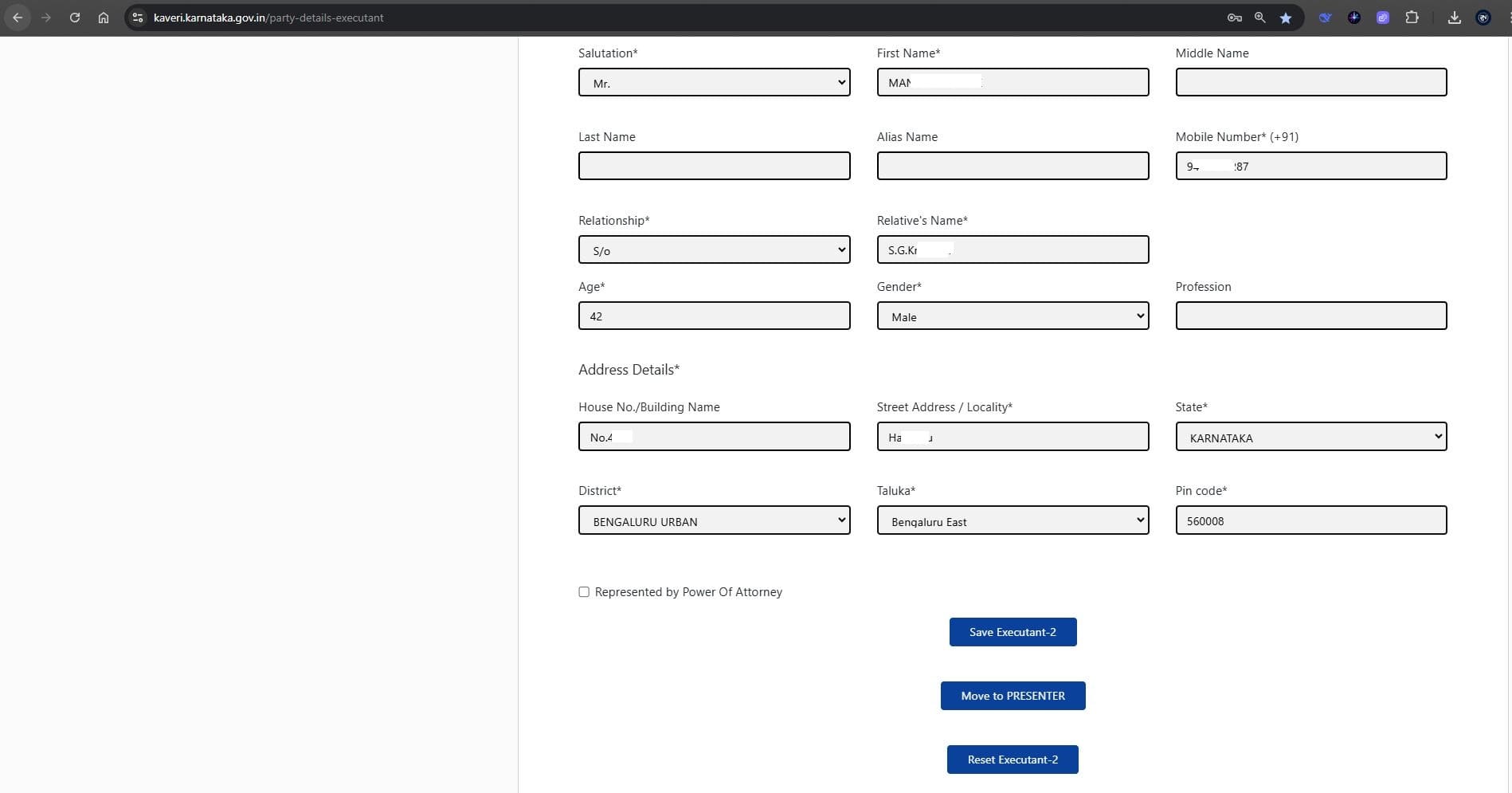Bookmark page with the star icon
The image size is (1512, 793).
(1286, 18)
